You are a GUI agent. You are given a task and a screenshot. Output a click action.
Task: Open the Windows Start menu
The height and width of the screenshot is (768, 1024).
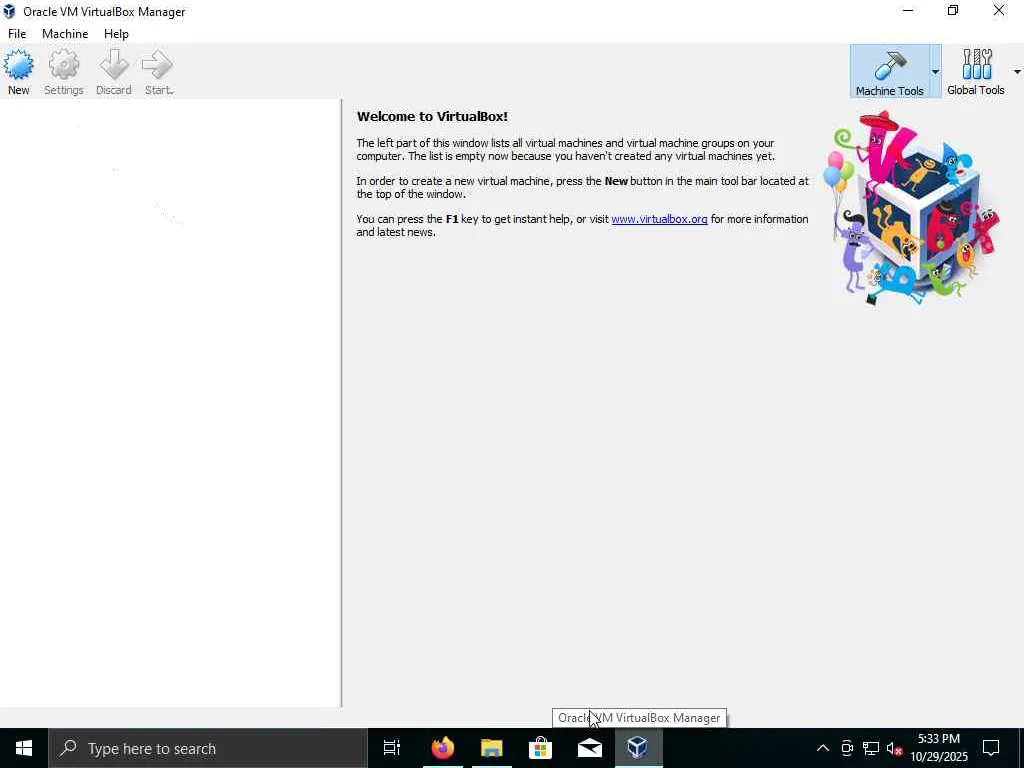[x=24, y=748]
